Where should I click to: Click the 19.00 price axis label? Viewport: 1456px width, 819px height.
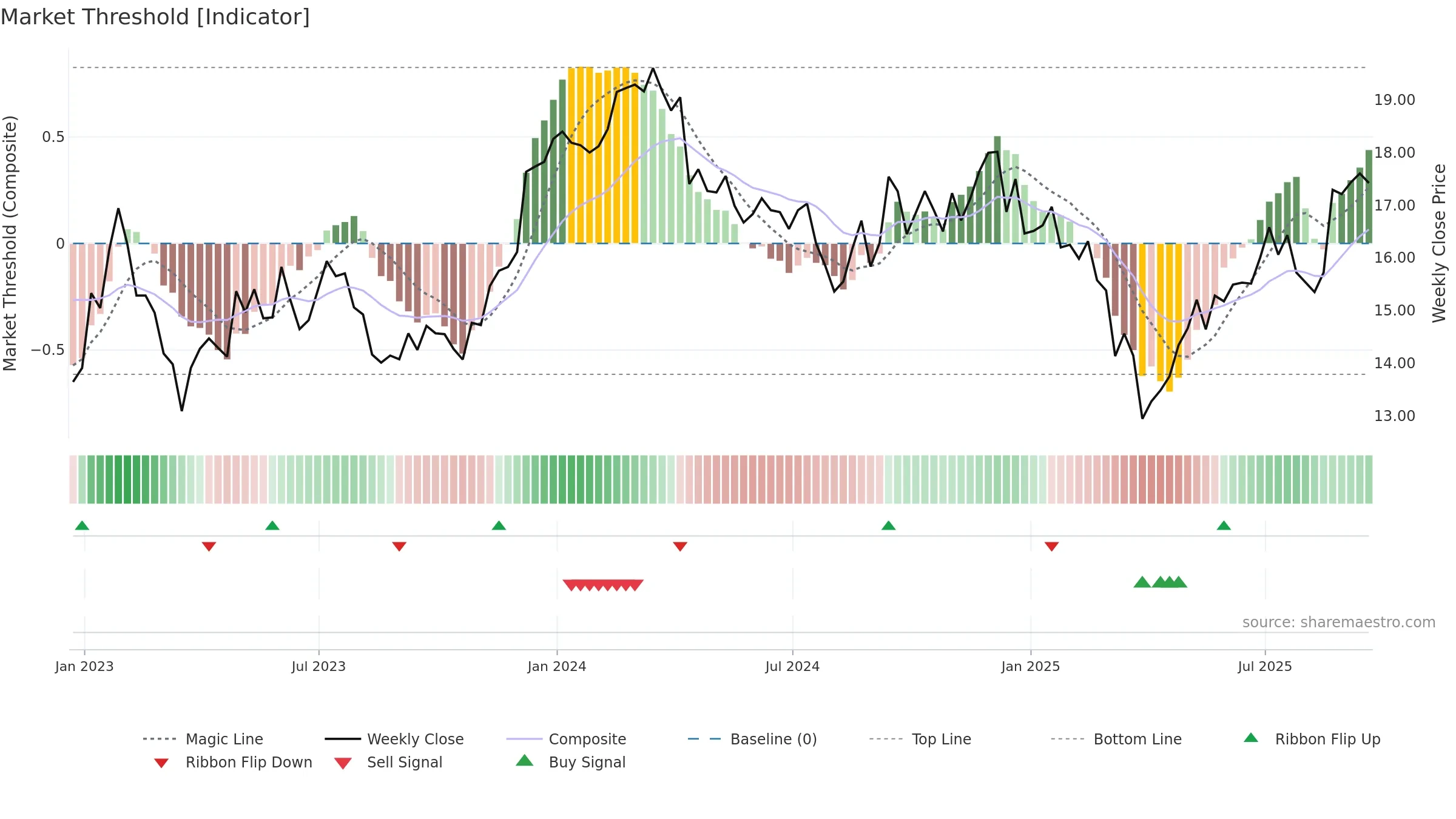click(1395, 100)
